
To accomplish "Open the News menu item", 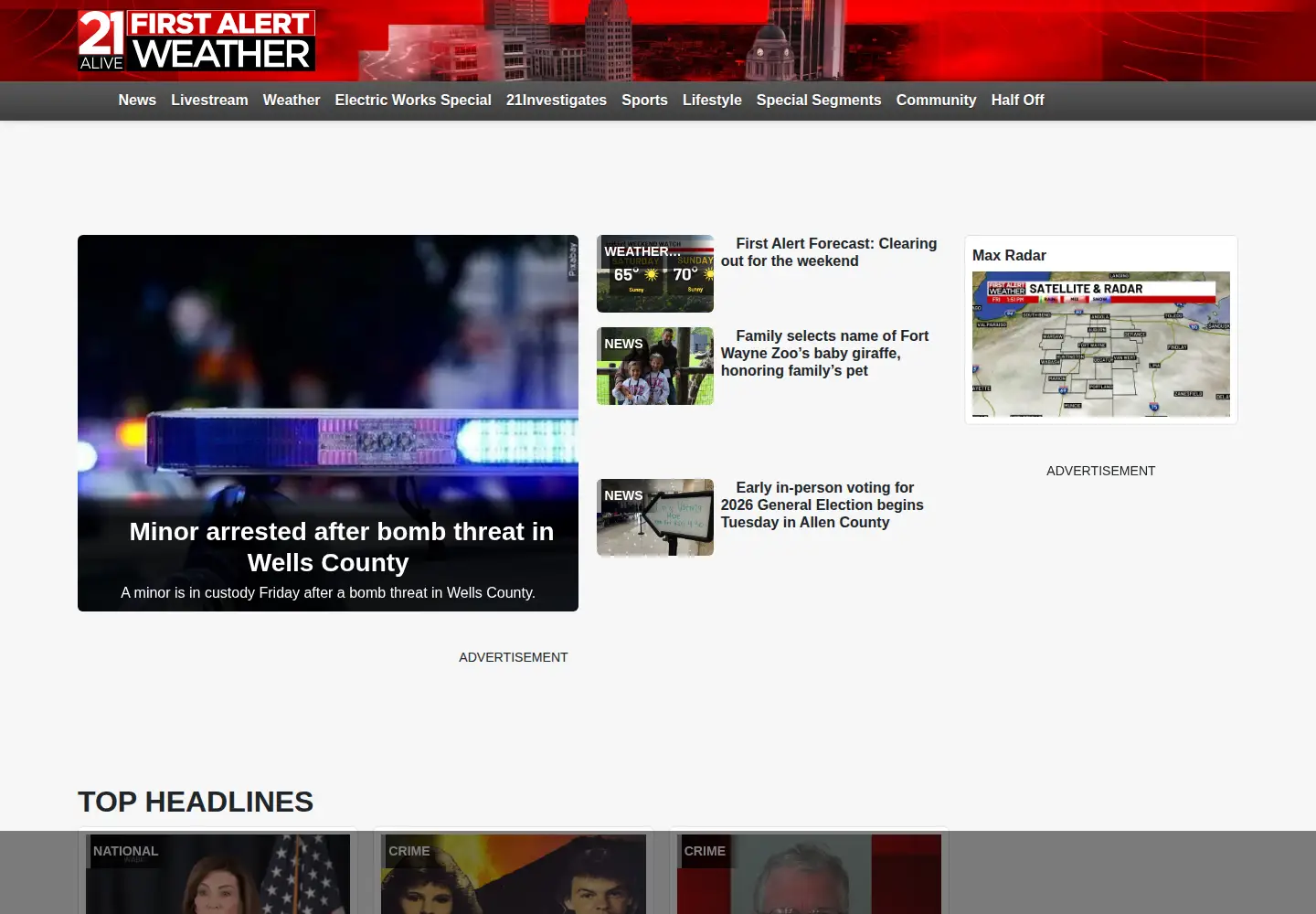I will [137, 100].
